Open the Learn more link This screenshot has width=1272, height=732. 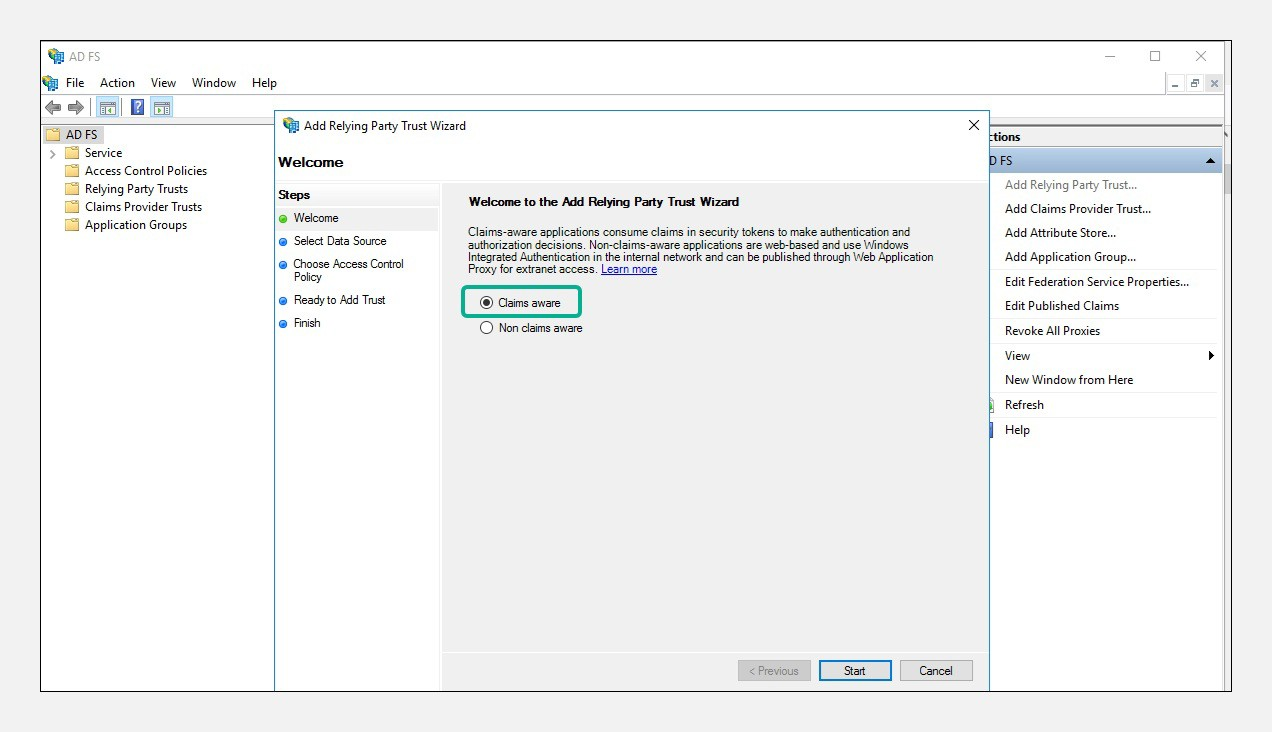(629, 270)
